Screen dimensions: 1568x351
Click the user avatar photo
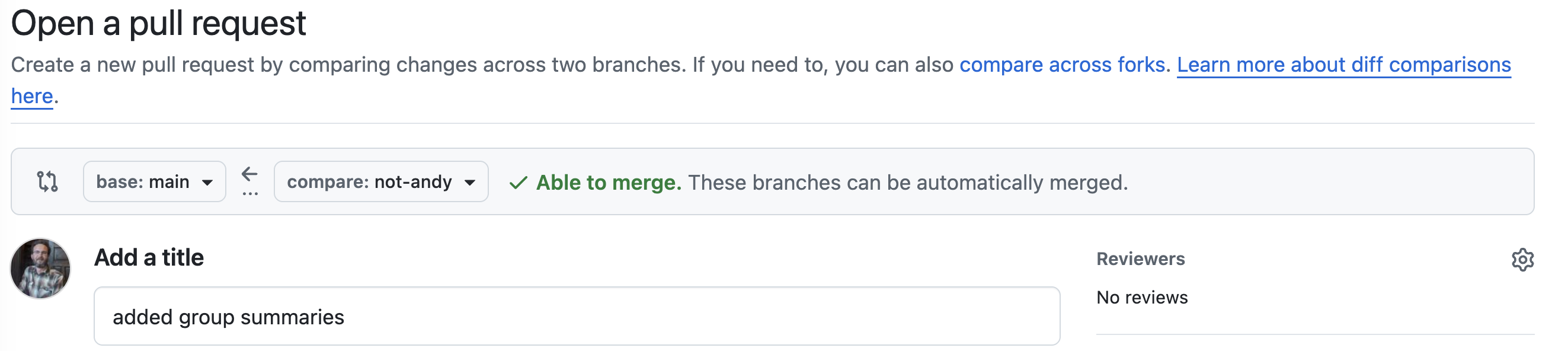pos(40,268)
